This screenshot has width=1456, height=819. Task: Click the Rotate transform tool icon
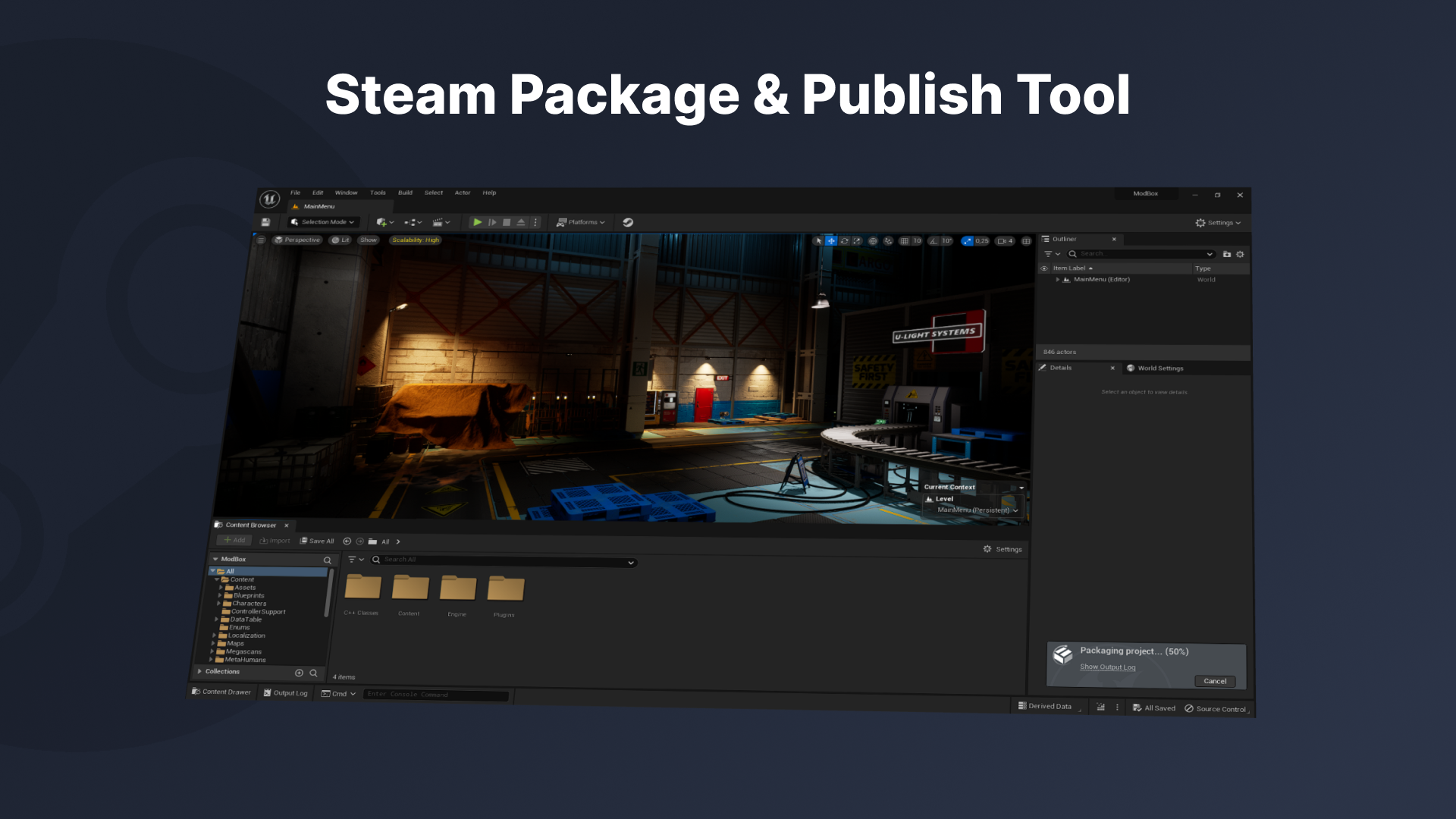click(x=844, y=241)
